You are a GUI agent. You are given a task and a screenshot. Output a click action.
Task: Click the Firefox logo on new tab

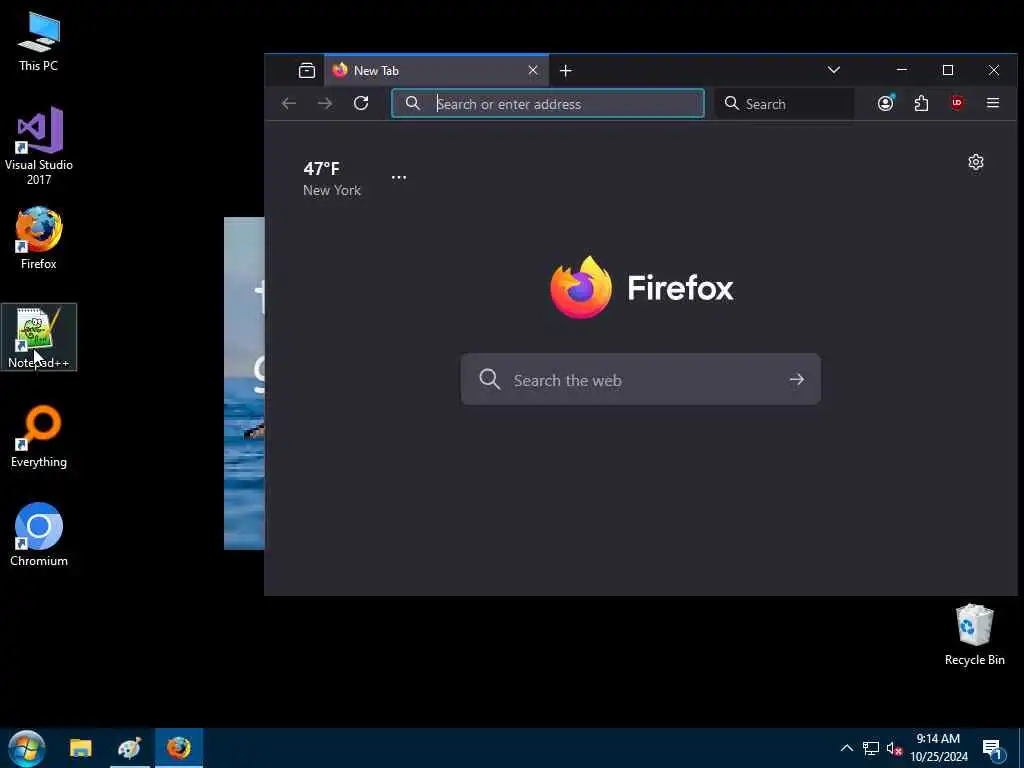tap(642, 287)
